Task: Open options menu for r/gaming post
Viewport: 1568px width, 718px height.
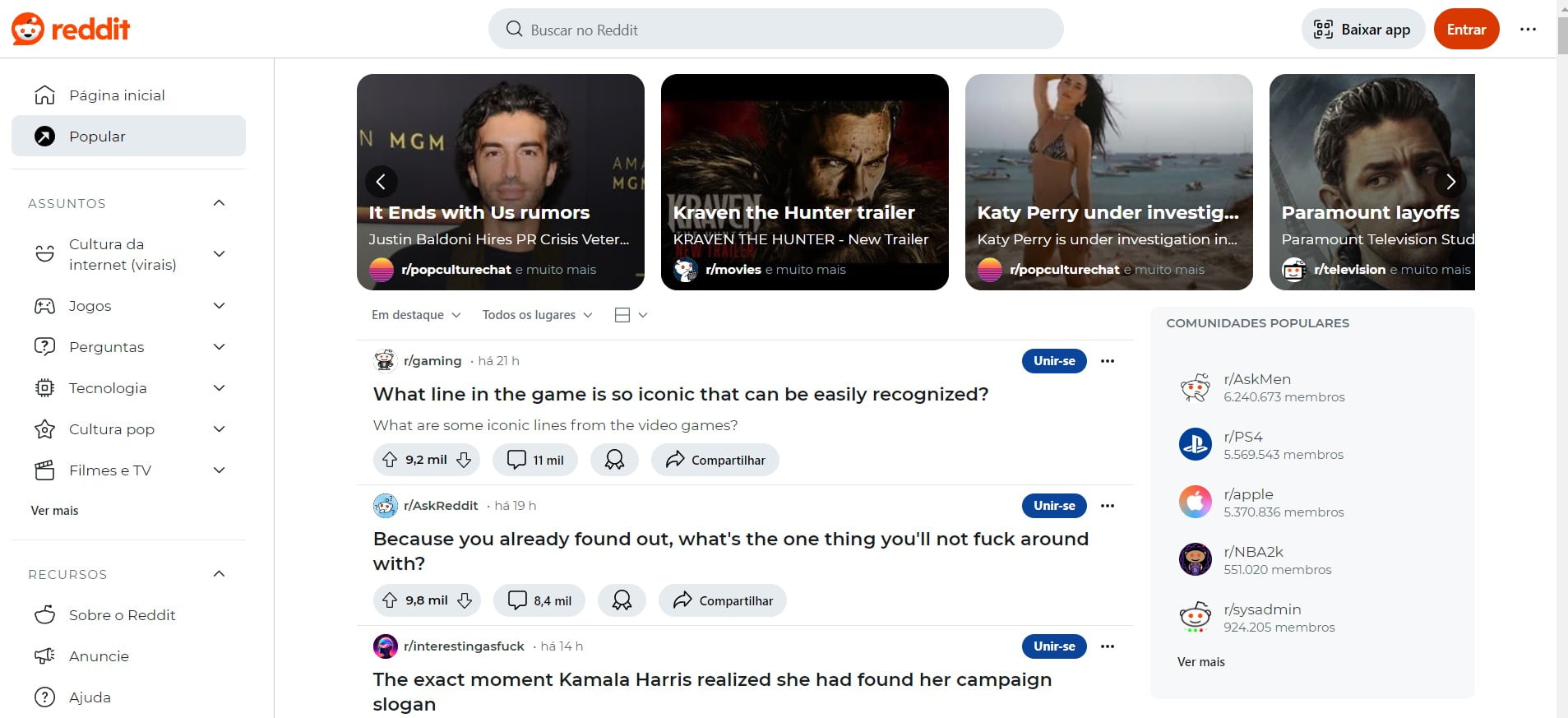Action: coord(1108,361)
